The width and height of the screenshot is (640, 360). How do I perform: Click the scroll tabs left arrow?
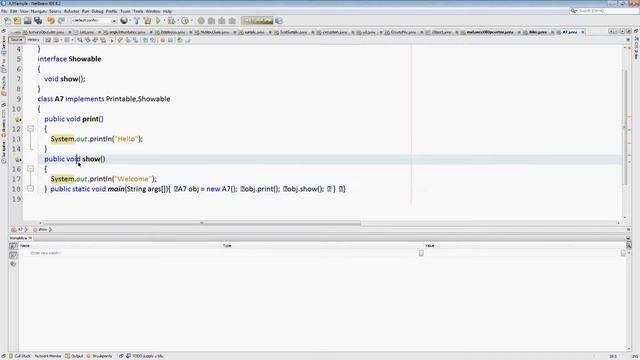tap(611, 31)
